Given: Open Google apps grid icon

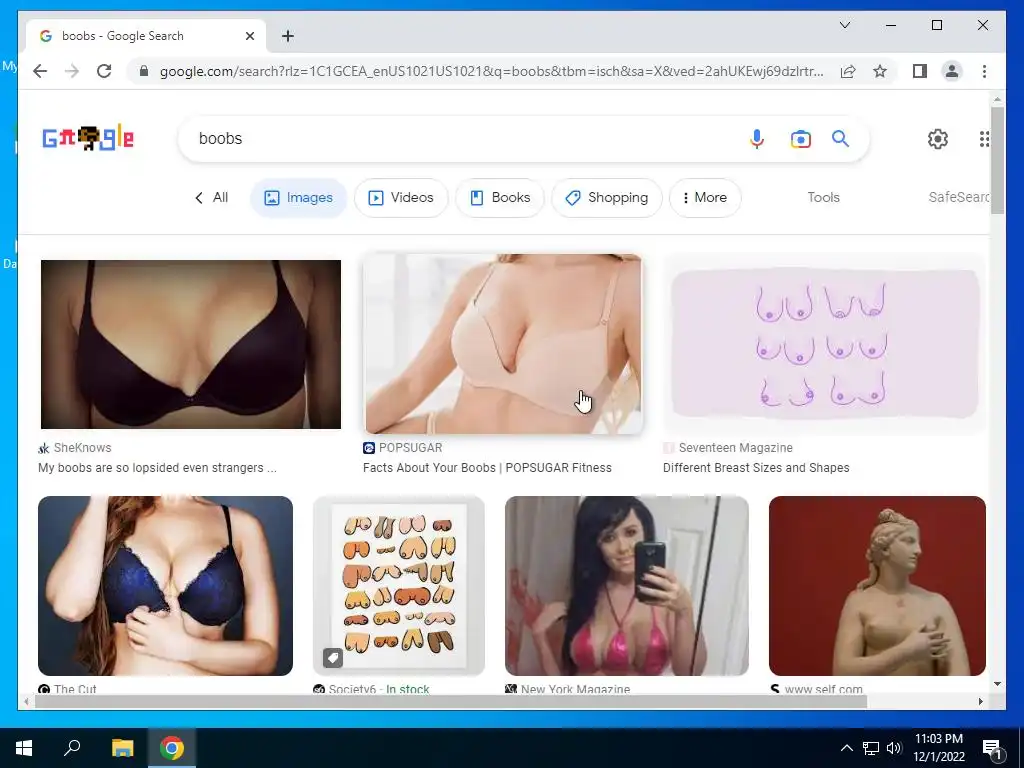Looking at the screenshot, I should pos(984,138).
